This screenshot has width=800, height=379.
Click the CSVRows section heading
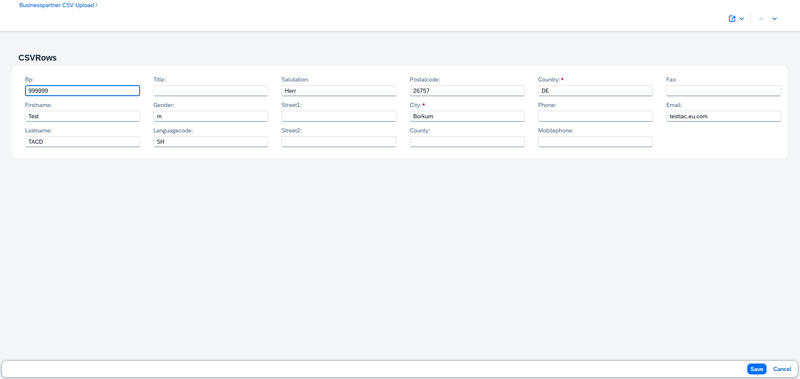coord(38,58)
